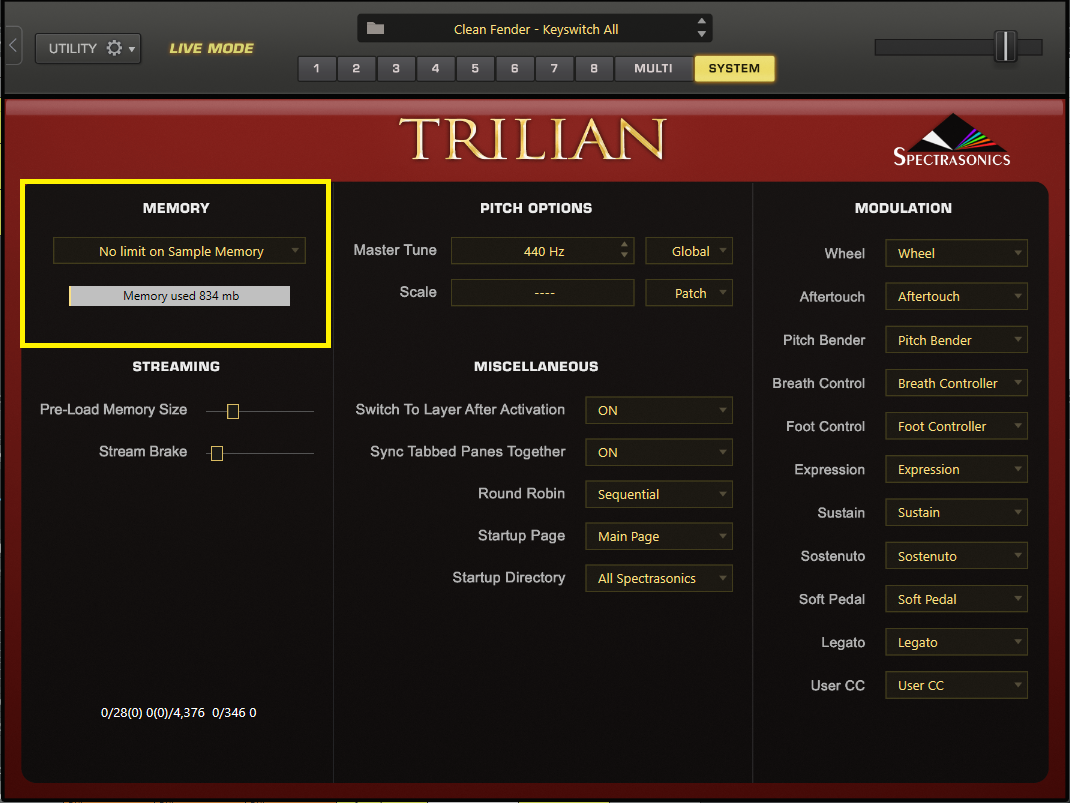
Task: Click the Stream Brake slider handle
Action: click(x=216, y=453)
